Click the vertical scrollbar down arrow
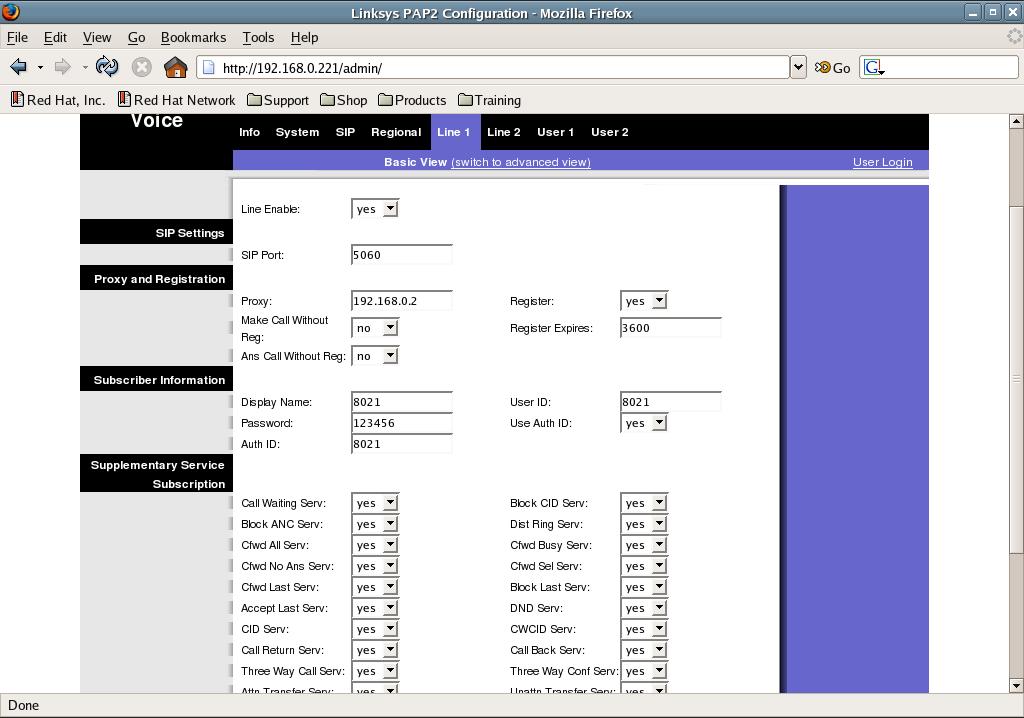This screenshot has width=1024, height=718. (x=1016, y=685)
